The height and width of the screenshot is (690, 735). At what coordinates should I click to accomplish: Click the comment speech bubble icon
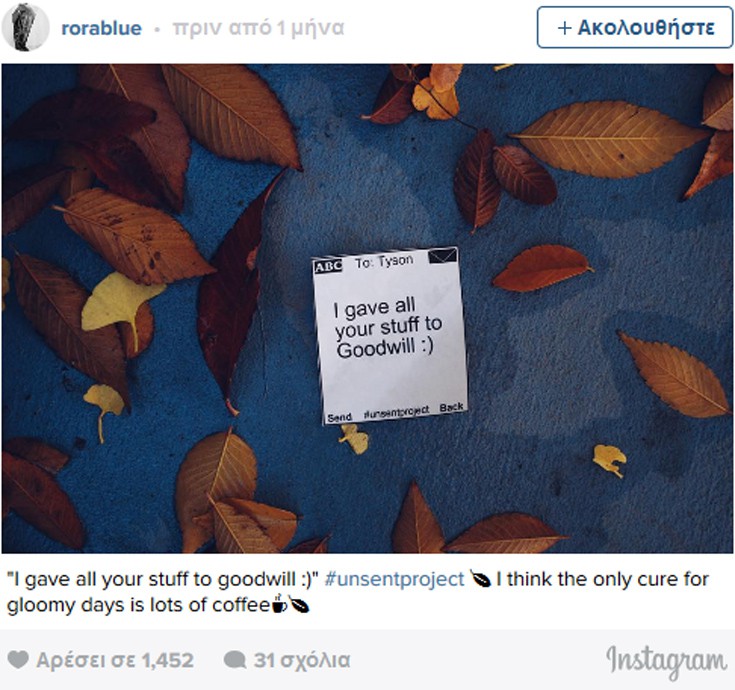pos(235,660)
